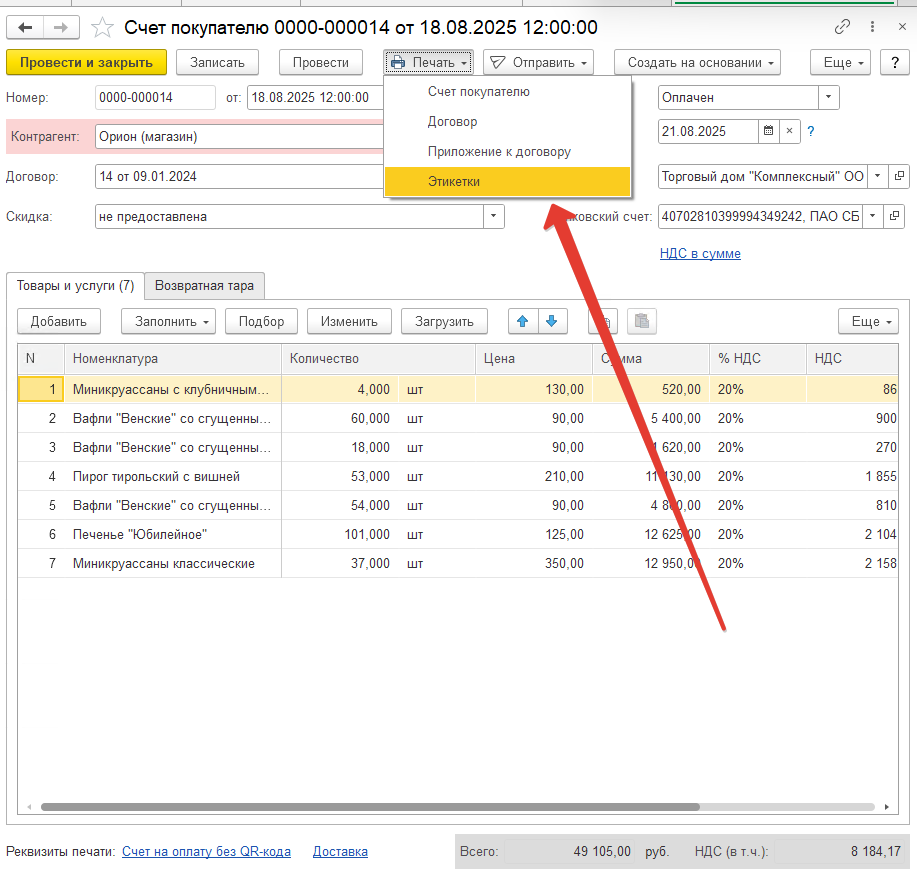The height and width of the screenshot is (876, 917).
Task: Open the Отправить dropdown
Action: coord(538,63)
